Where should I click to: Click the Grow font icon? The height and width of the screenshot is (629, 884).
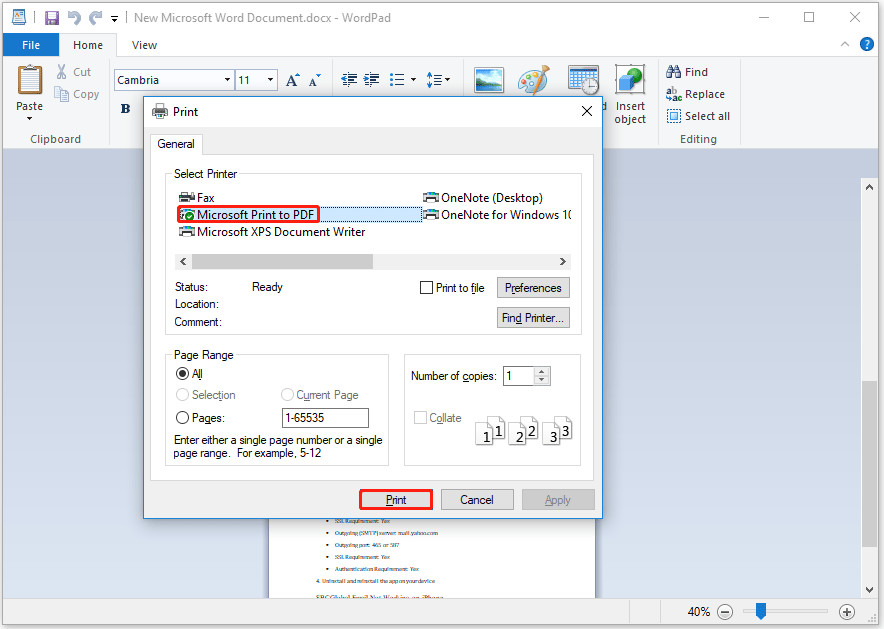292,80
